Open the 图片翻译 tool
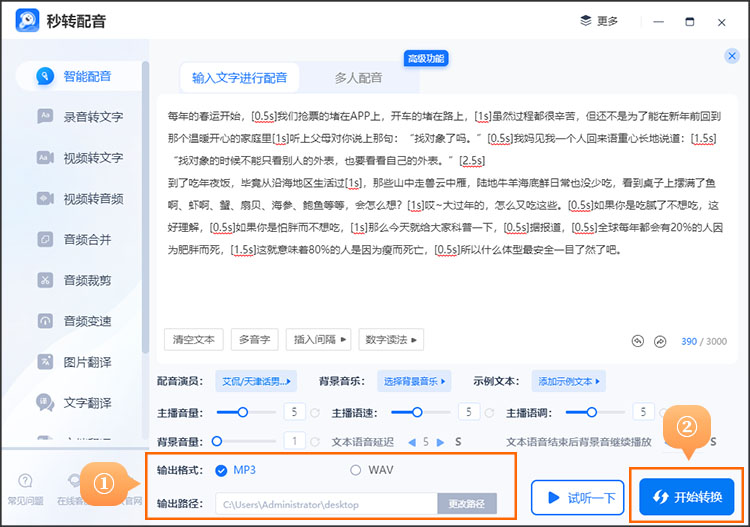Screen dimensions: 750x527 click(87, 362)
